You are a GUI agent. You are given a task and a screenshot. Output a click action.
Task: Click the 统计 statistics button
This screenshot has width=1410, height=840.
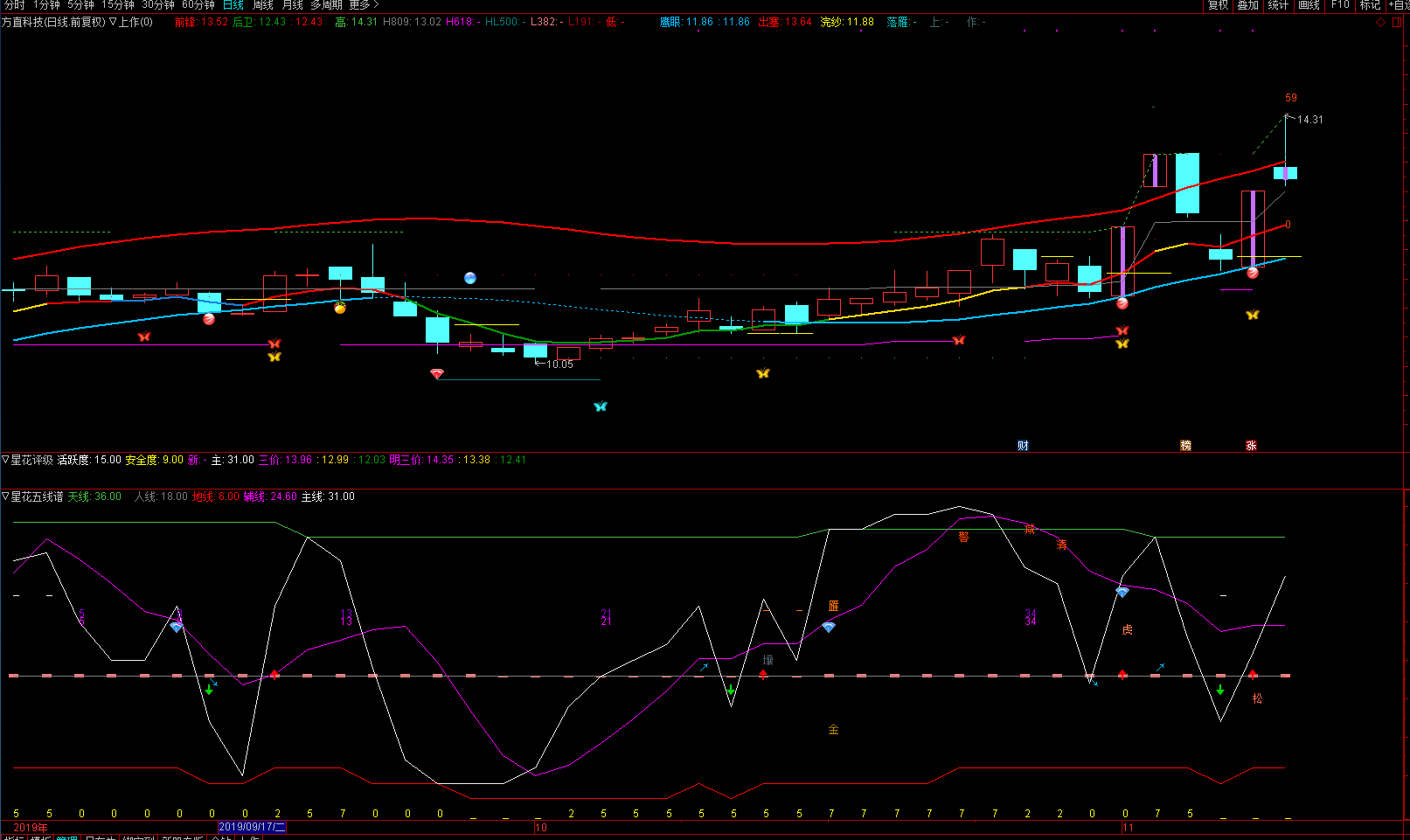click(1278, 5)
